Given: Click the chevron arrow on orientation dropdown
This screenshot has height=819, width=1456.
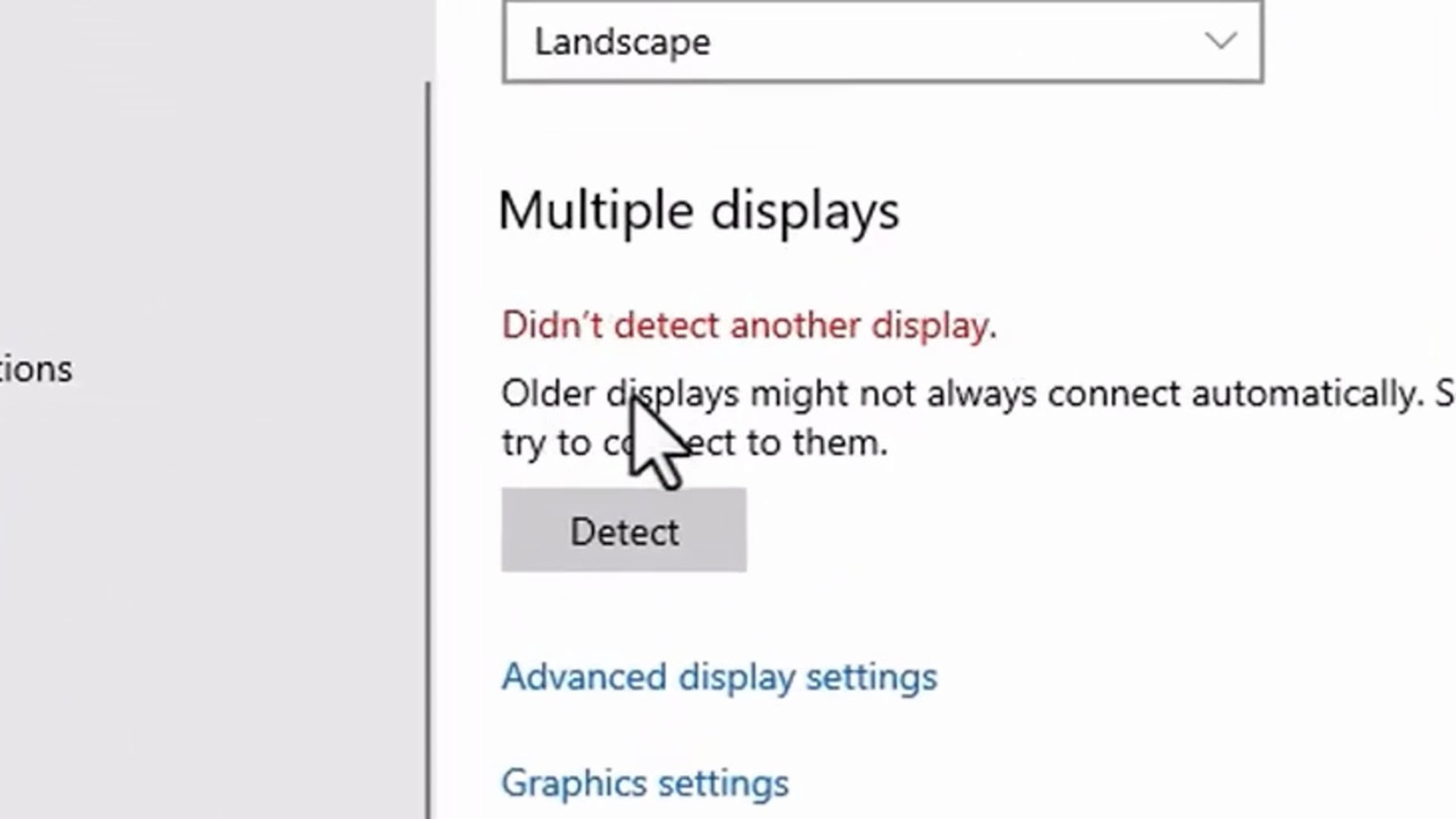Looking at the screenshot, I should coord(1220,41).
